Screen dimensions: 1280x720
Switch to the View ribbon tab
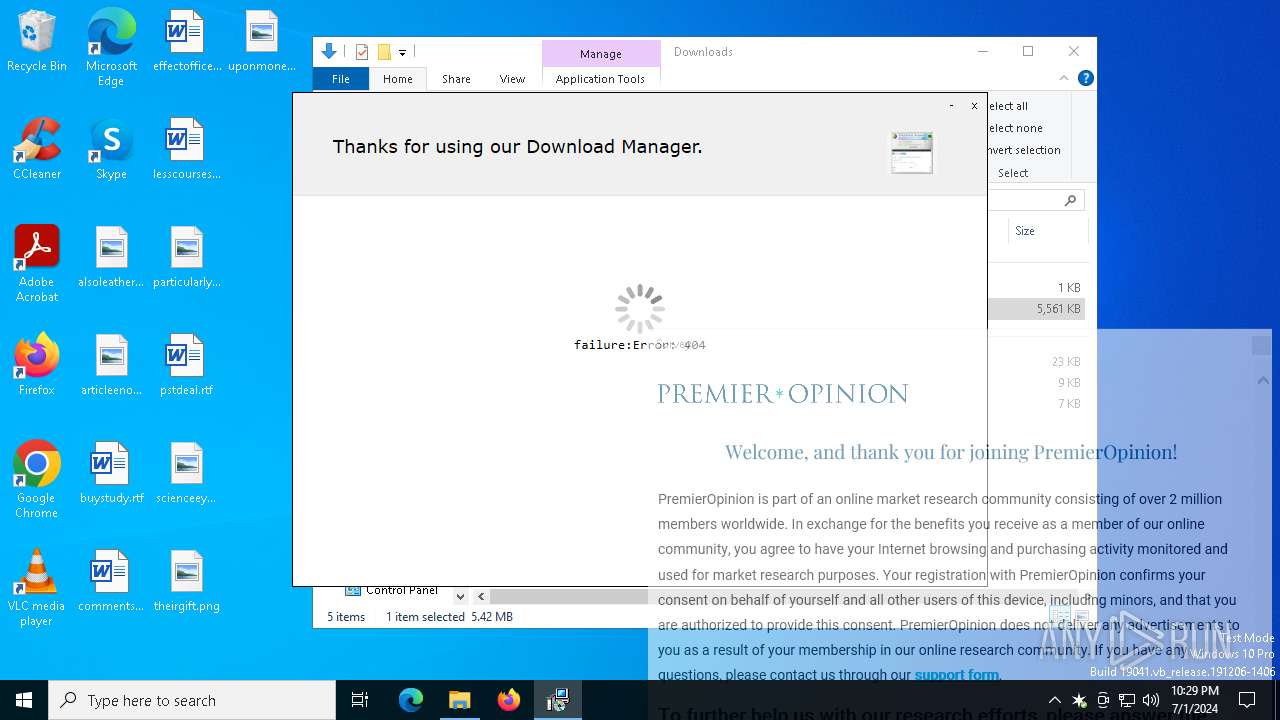pos(512,79)
